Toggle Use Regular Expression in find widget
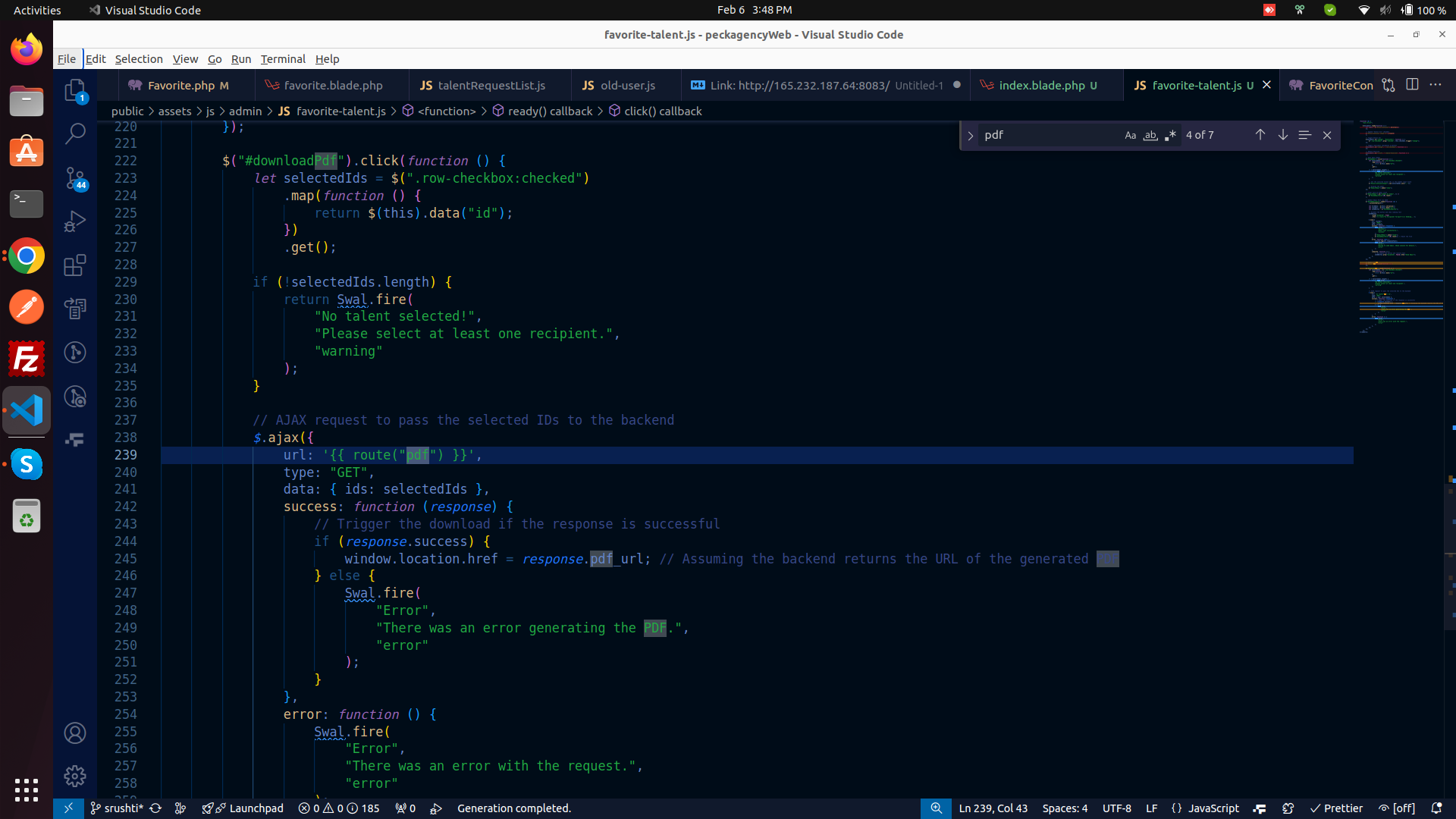1456x819 pixels. coord(1170,135)
